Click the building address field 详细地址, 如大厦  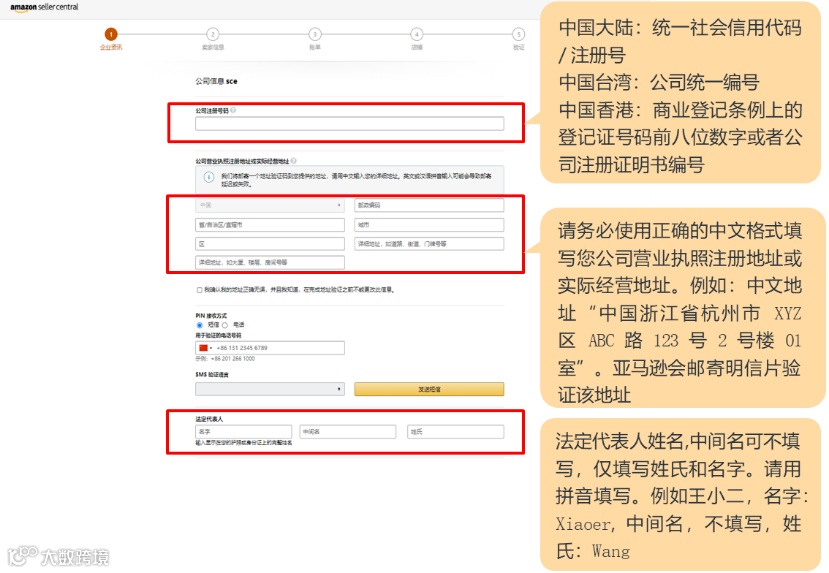pos(270,262)
